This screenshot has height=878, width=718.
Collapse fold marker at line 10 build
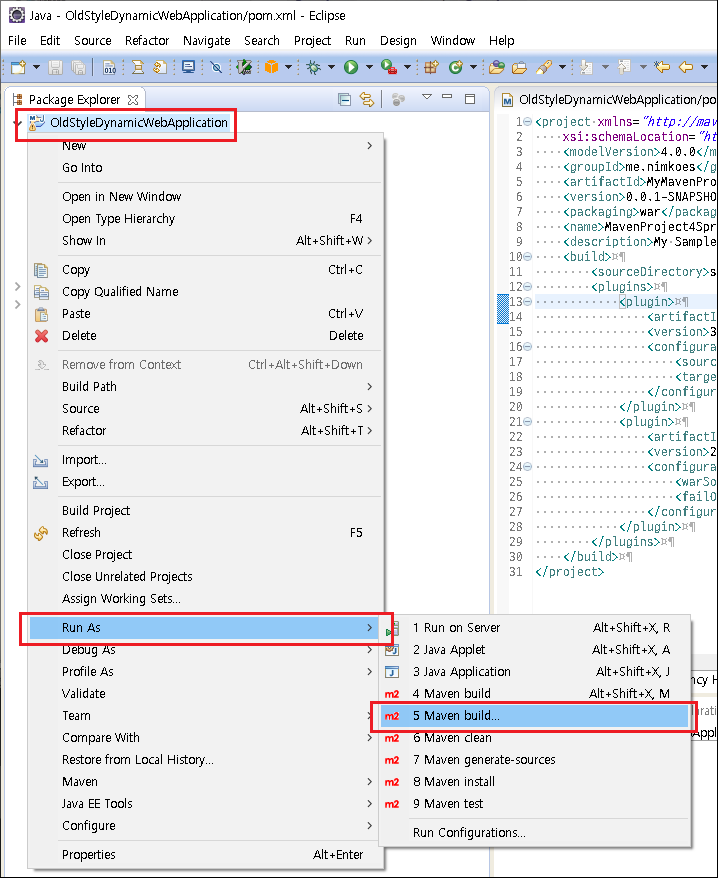coord(527,256)
